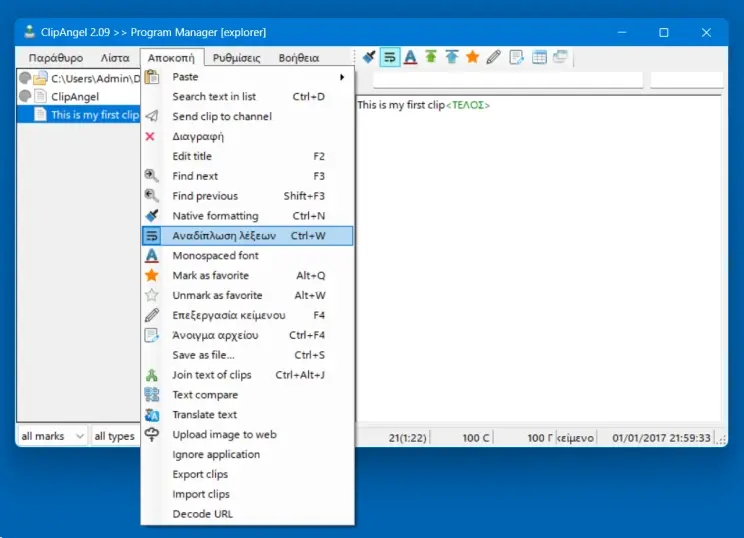Click the overlapping windows toolbar icon

560,57
